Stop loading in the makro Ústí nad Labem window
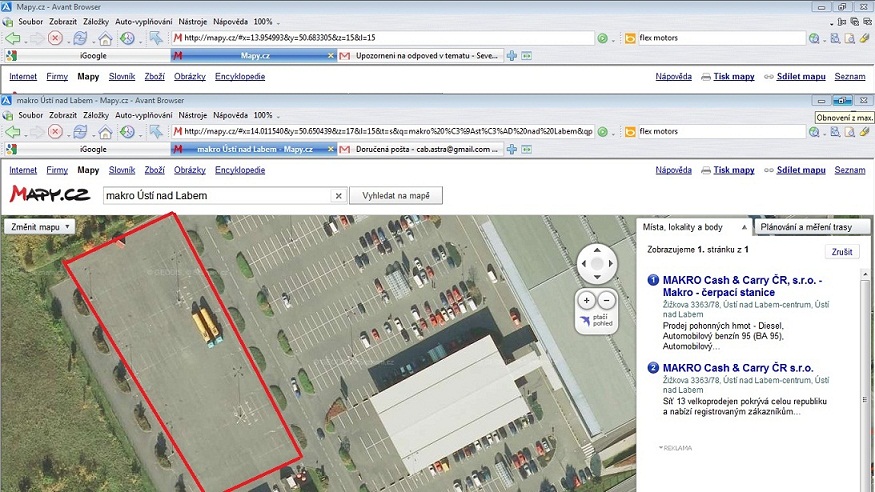This screenshot has height=492, width=875. click(x=55, y=132)
